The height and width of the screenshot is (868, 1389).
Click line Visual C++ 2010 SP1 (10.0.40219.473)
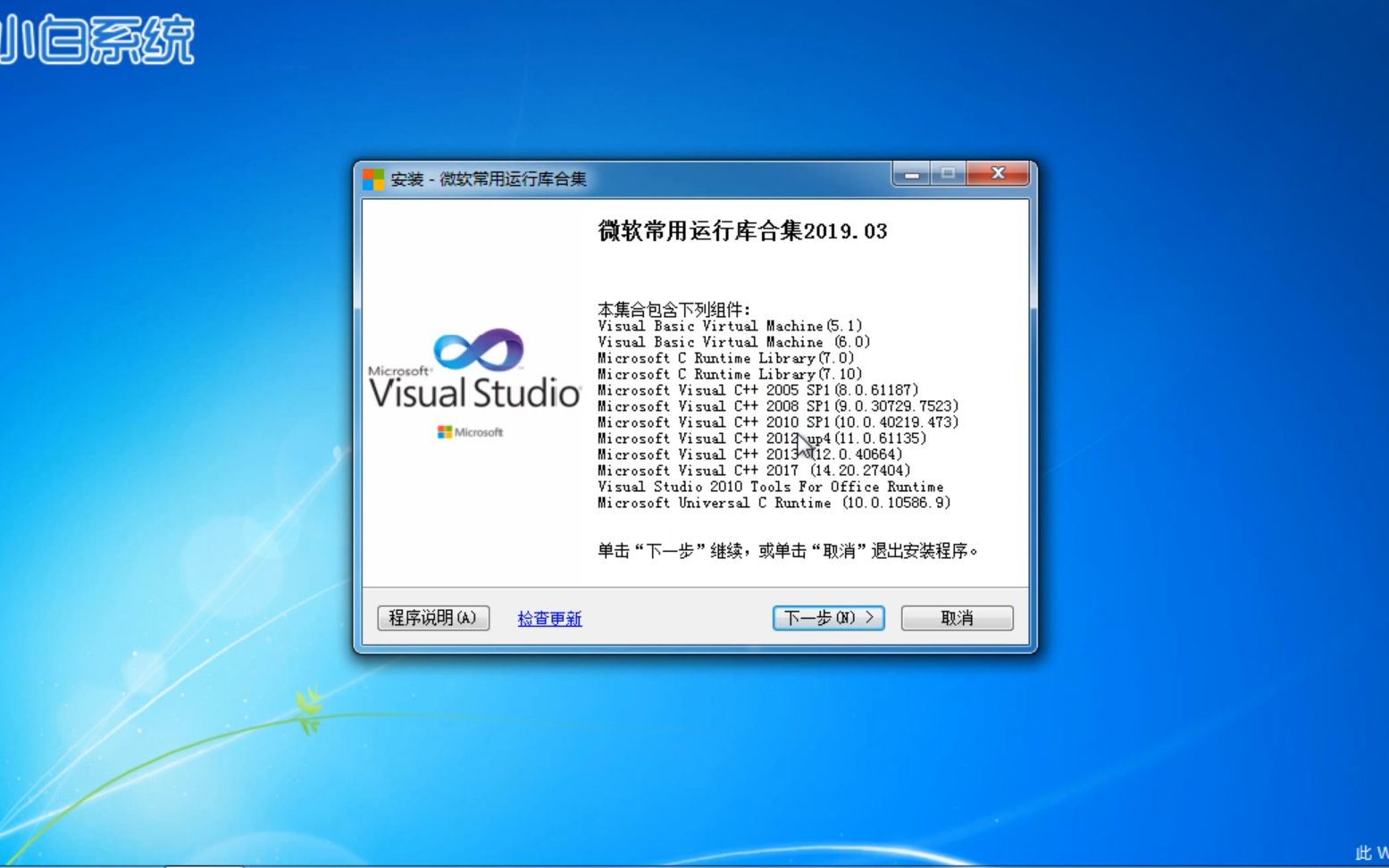pyautogui.click(x=778, y=422)
